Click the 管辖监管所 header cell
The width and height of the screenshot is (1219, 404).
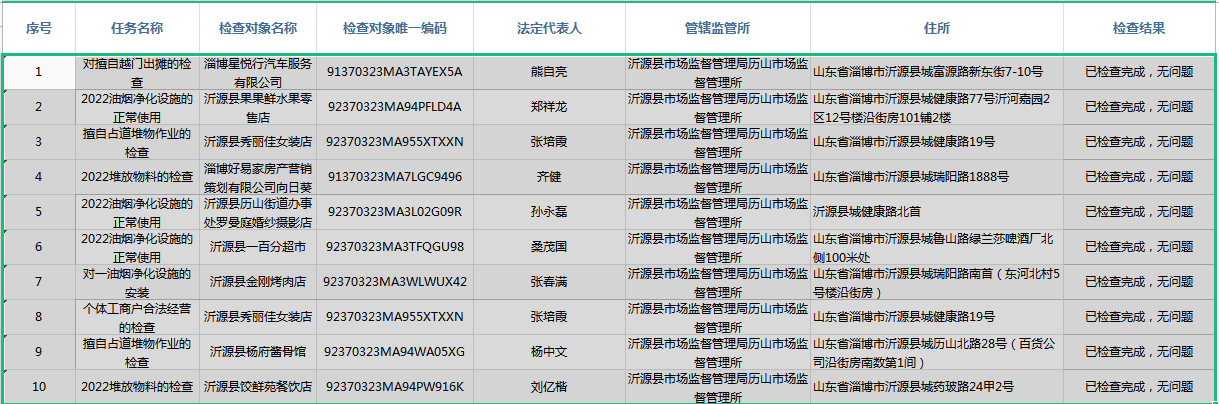(x=716, y=28)
